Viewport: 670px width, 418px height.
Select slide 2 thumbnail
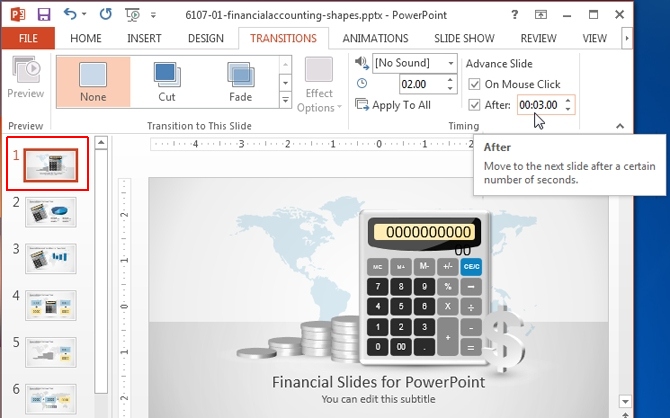pos(51,212)
